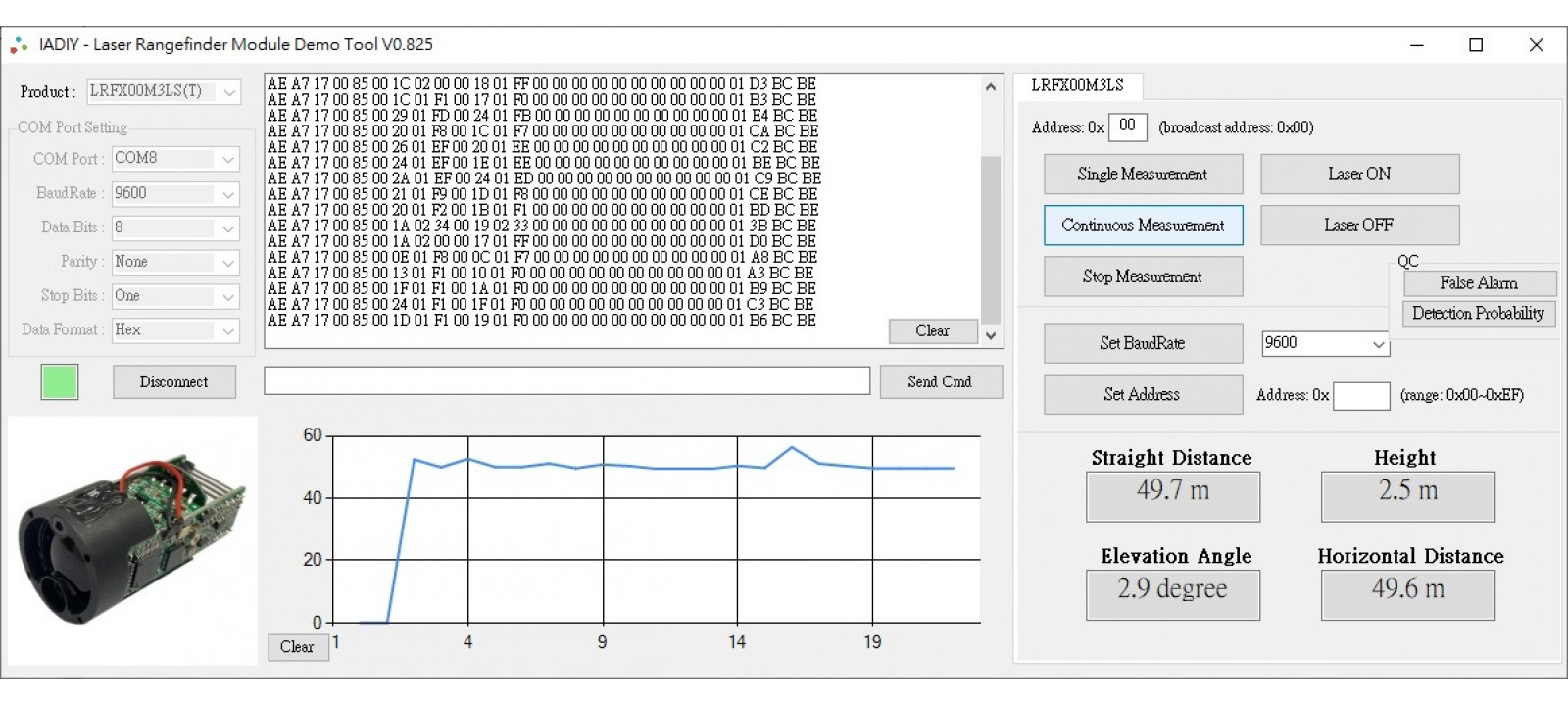Click the green connection status indicator
Viewport: 1568px width, 706px height.
click(x=60, y=381)
